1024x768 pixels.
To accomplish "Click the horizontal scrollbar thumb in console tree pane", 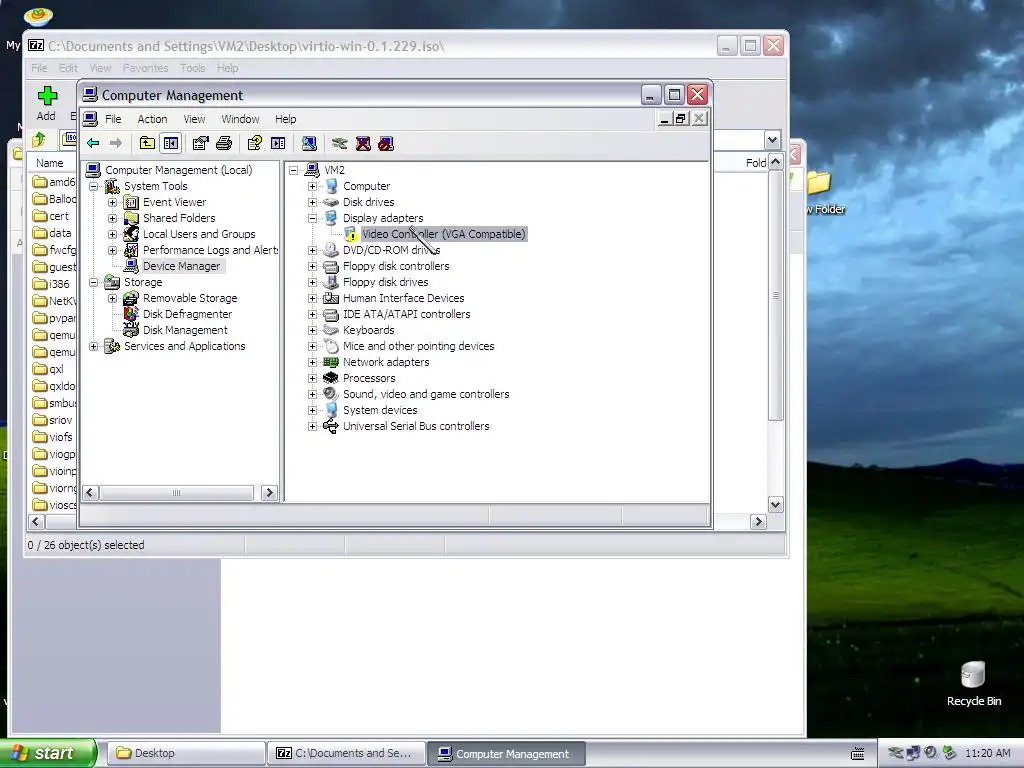I will click(x=176, y=492).
